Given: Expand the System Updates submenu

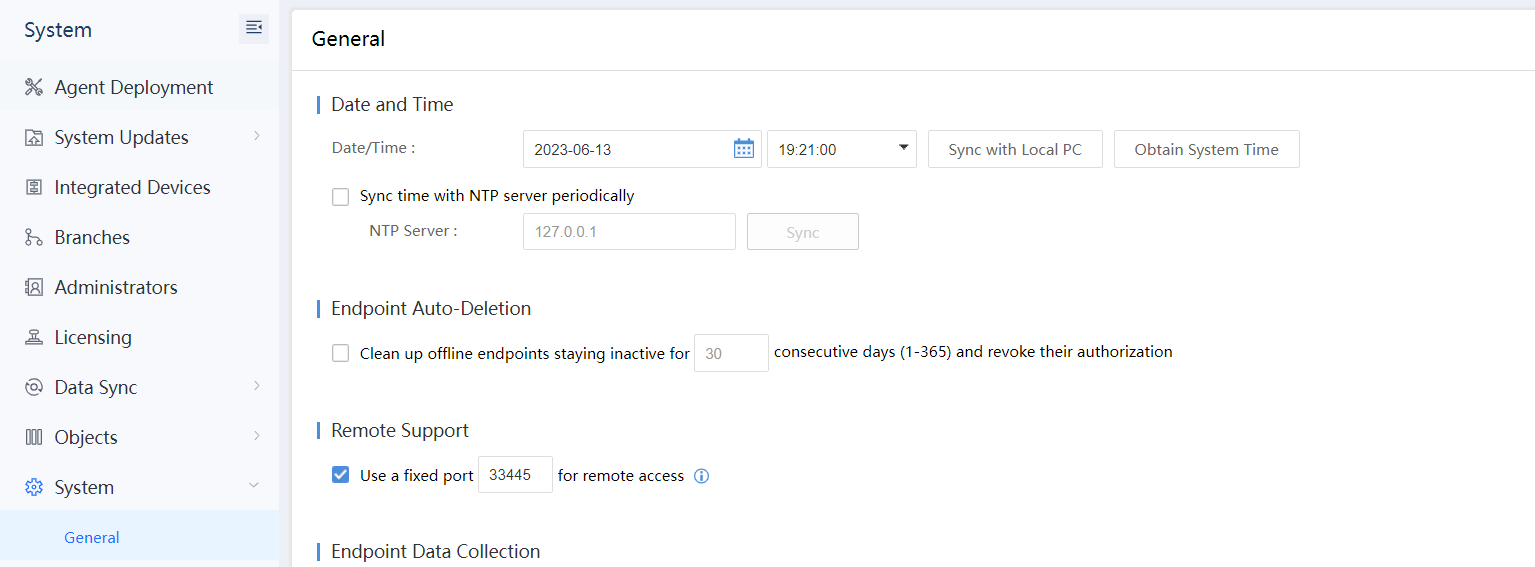Looking at the screenshot, I should (257, 136).
